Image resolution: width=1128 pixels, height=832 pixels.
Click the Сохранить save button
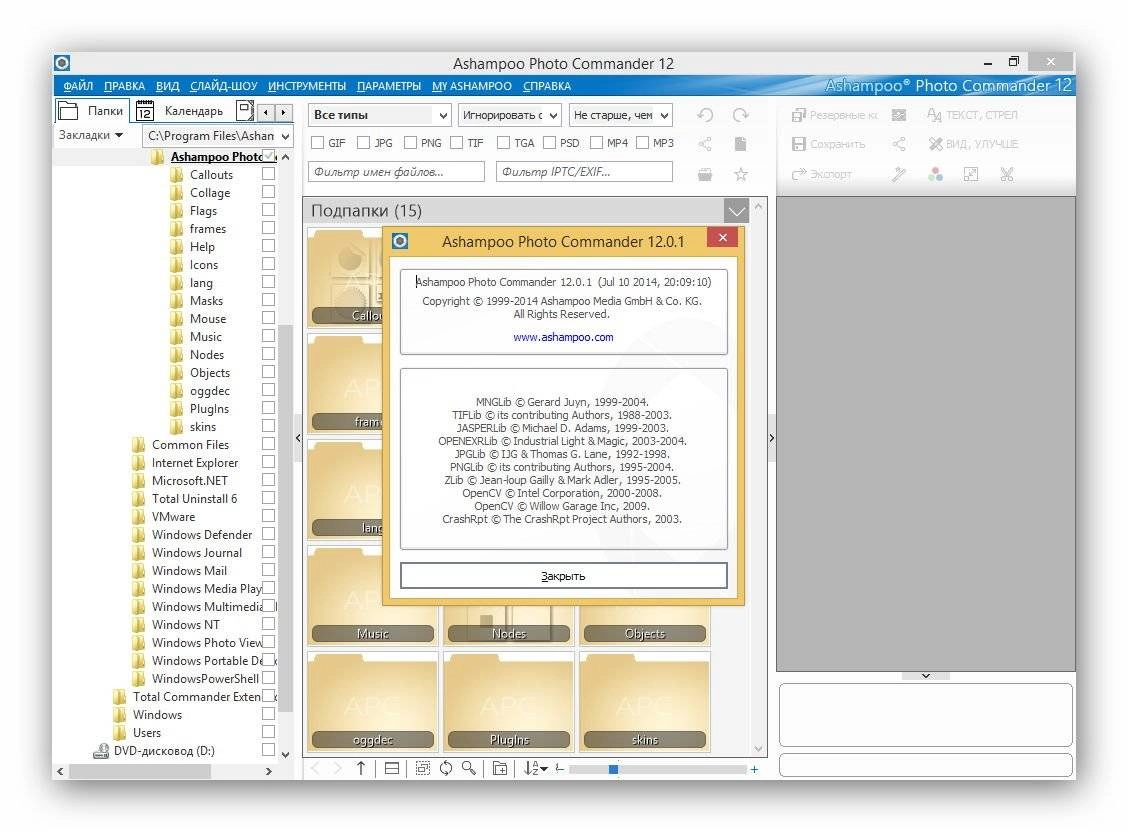pyautogui.click(x=829, y=145)
